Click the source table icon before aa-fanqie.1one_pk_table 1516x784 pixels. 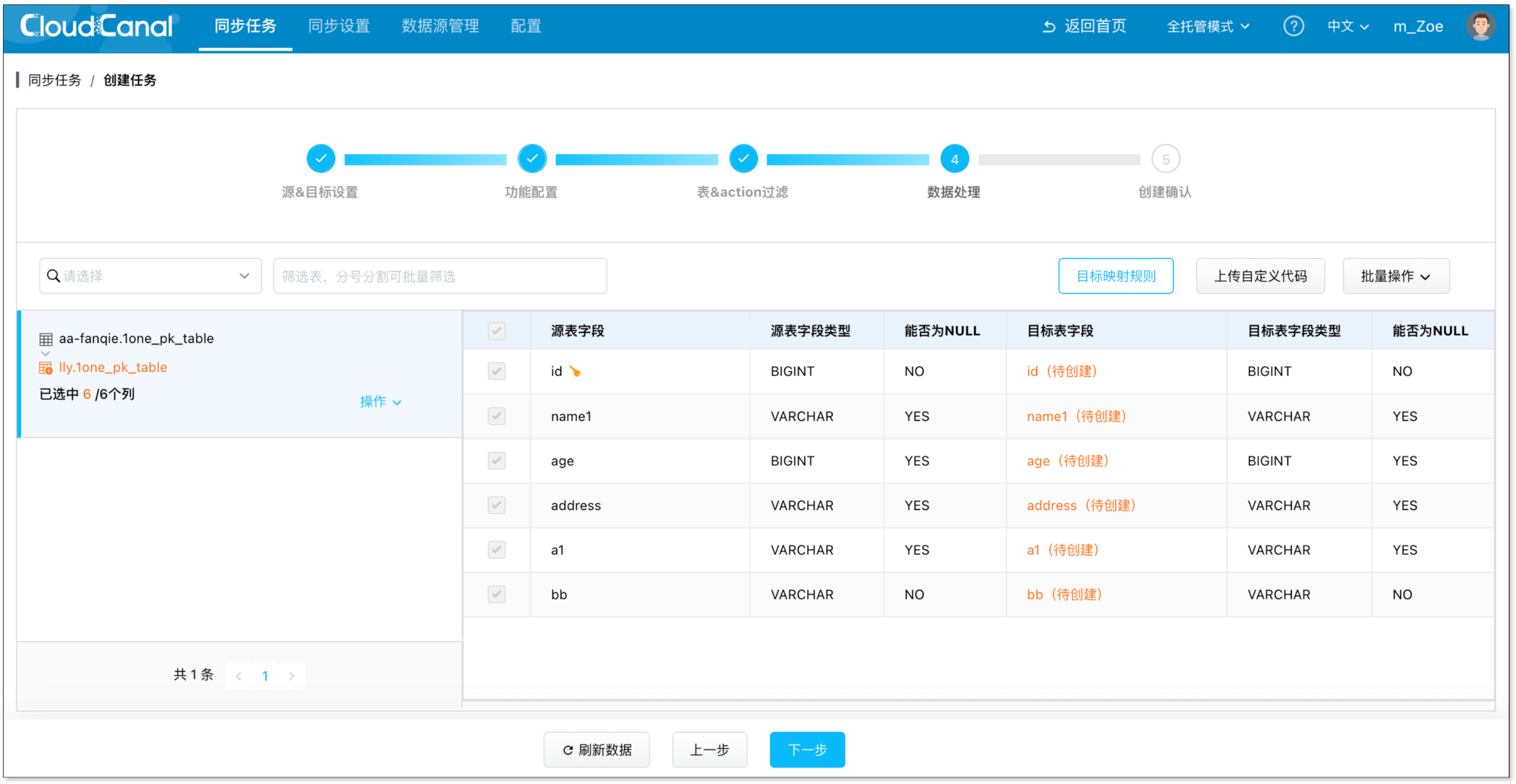point(46,338)
